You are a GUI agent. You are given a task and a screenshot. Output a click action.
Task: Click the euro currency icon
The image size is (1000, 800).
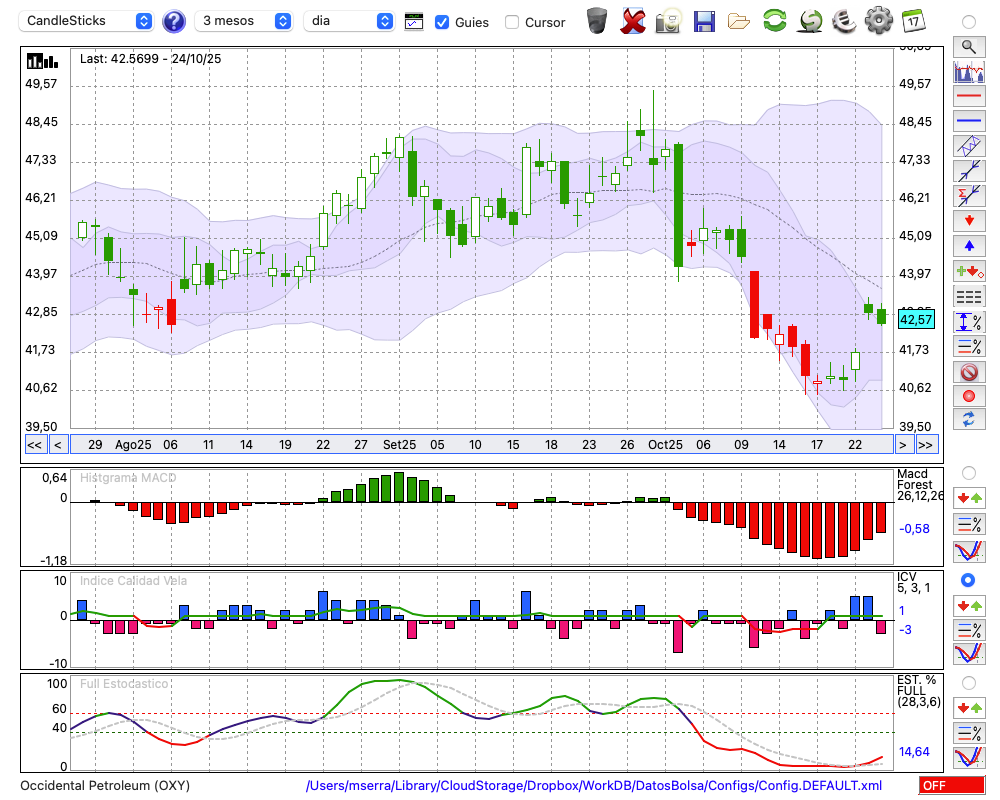pyautogui.click(x=845, y=20)
